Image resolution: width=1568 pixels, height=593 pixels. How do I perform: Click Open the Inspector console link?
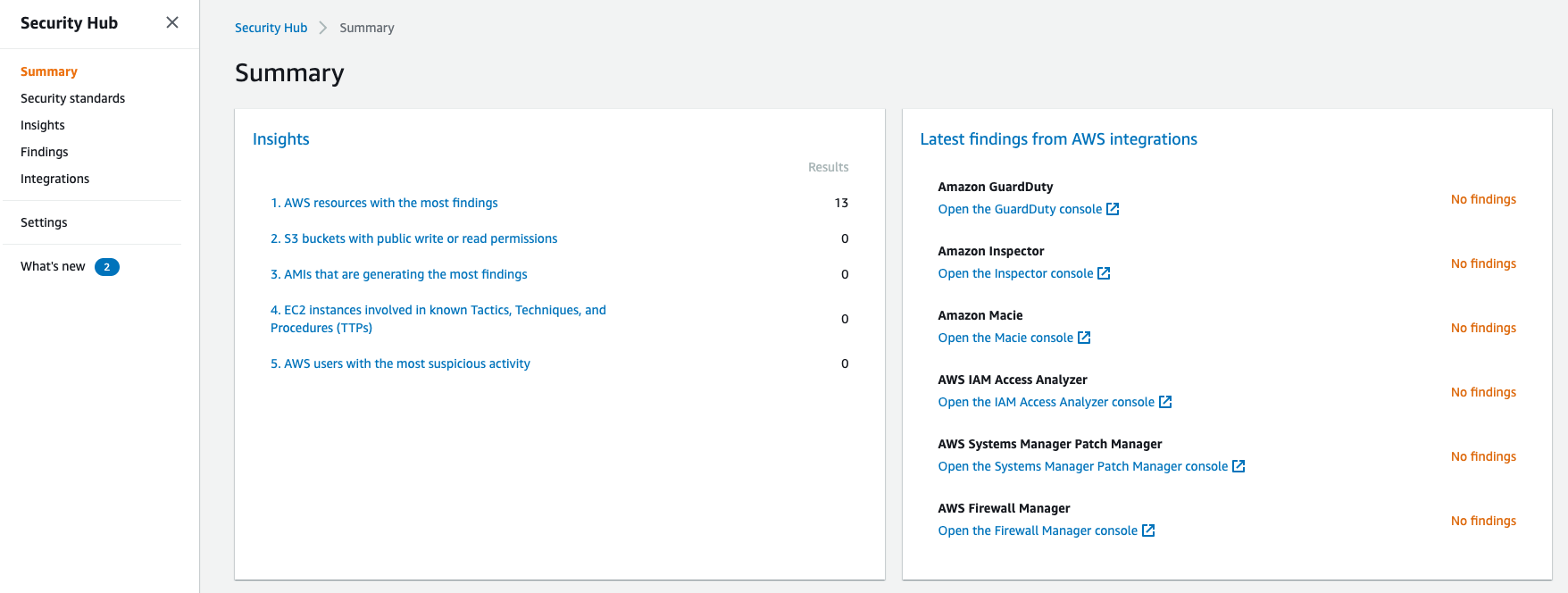[x=1015, y=273]
